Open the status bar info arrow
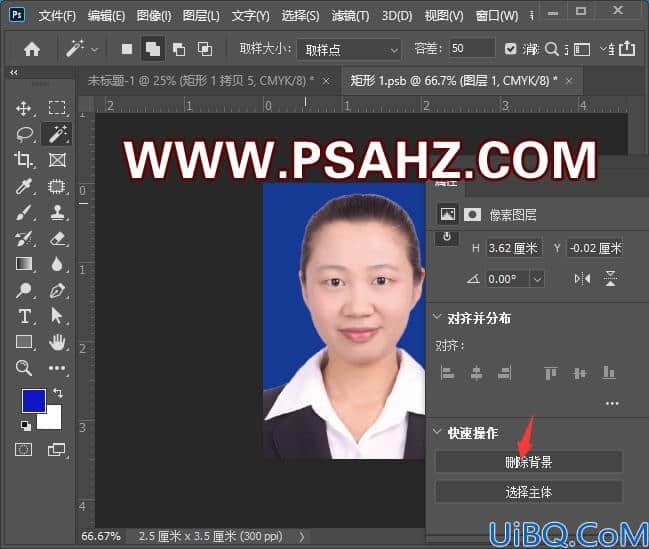This screenshot has width=649, height=549. click(x=302, y=537)
